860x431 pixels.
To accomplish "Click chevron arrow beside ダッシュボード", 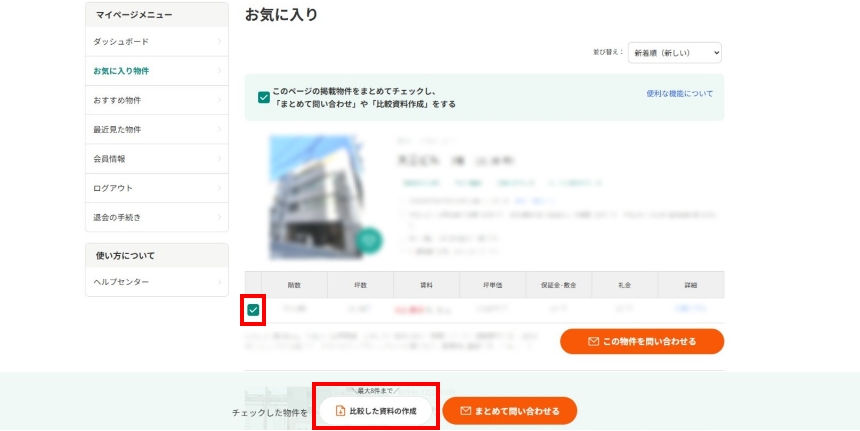I will pos(219,42).
